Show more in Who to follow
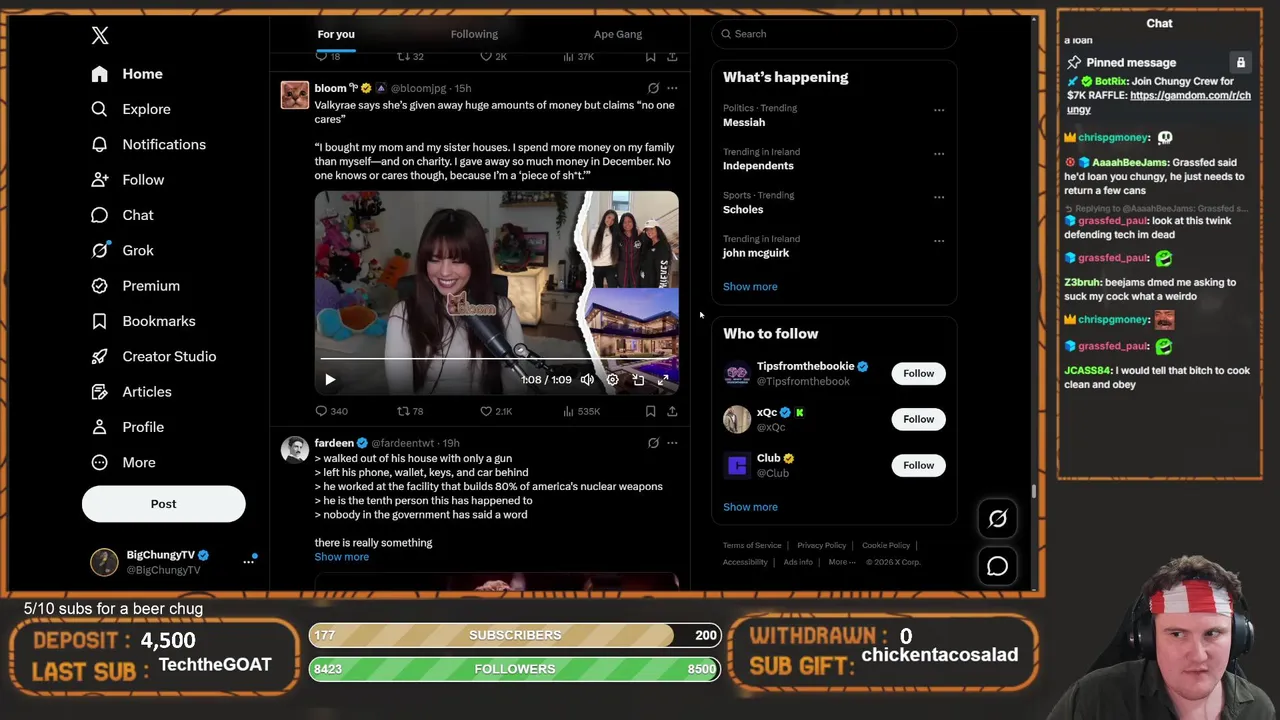Screen dimensions: 1280x720 (750, 507)
